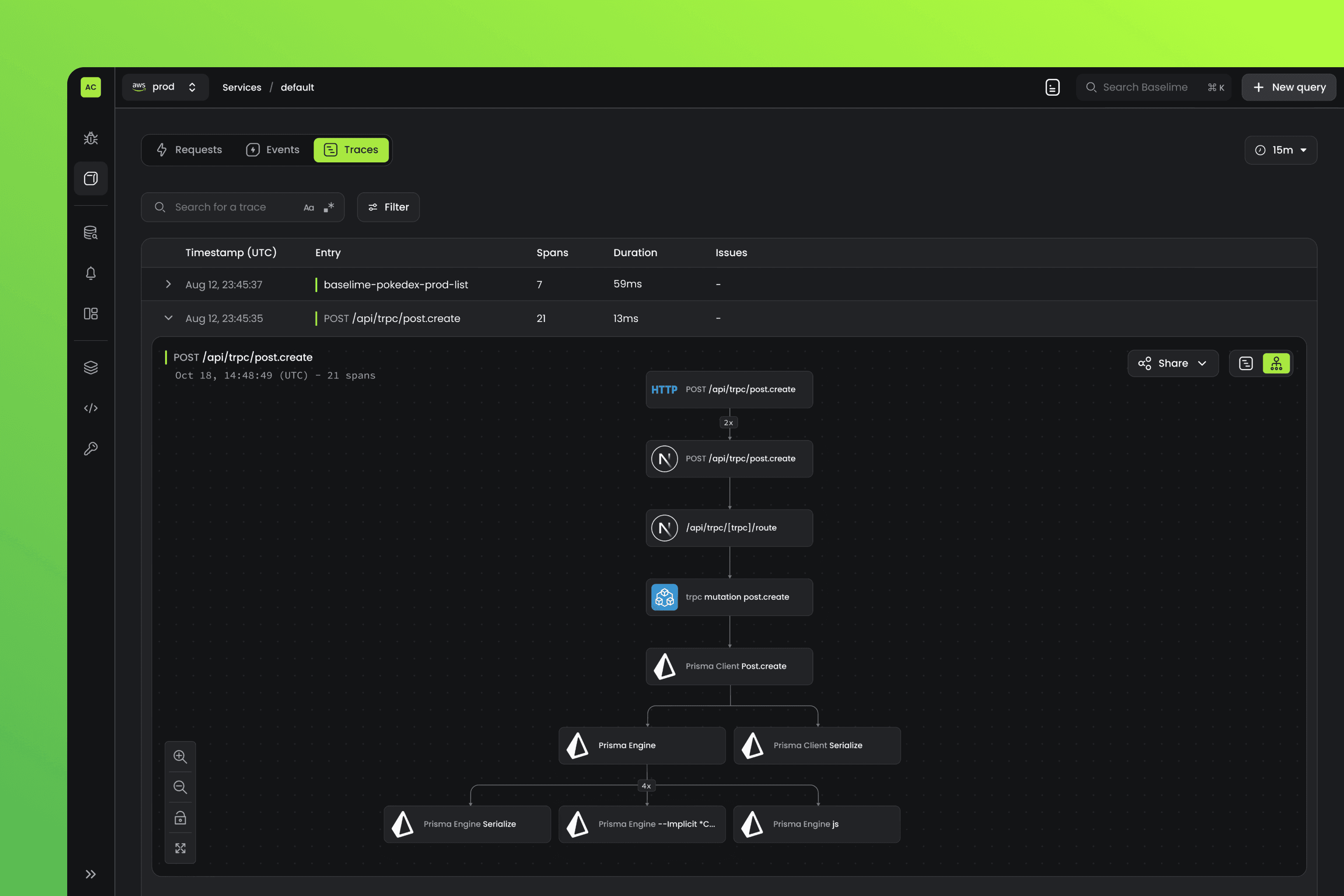This screenshot has height=896, width=1344.
Task: Open the bug issues sidebar icon
Action: [90, 138]
